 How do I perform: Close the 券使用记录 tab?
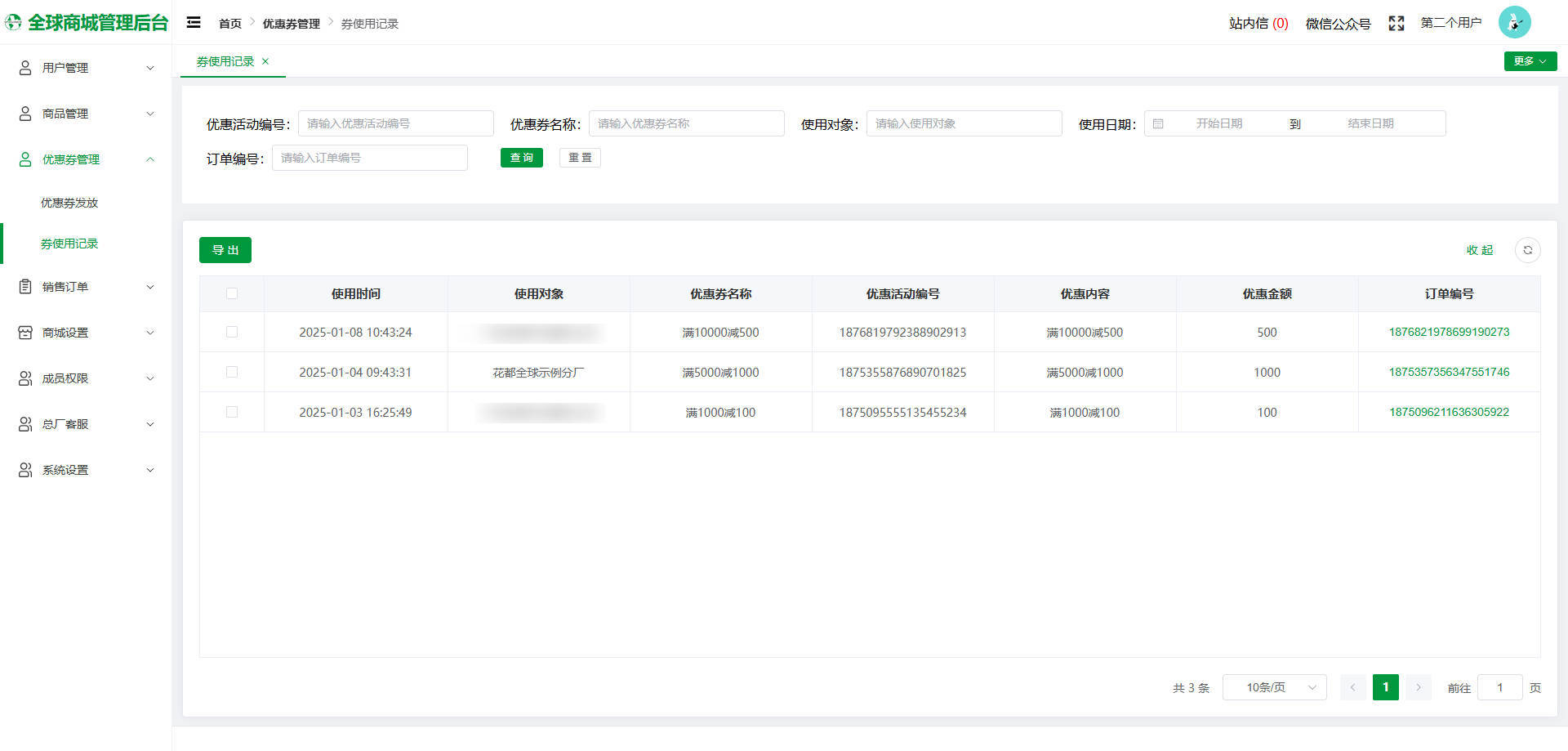point(265,61)
